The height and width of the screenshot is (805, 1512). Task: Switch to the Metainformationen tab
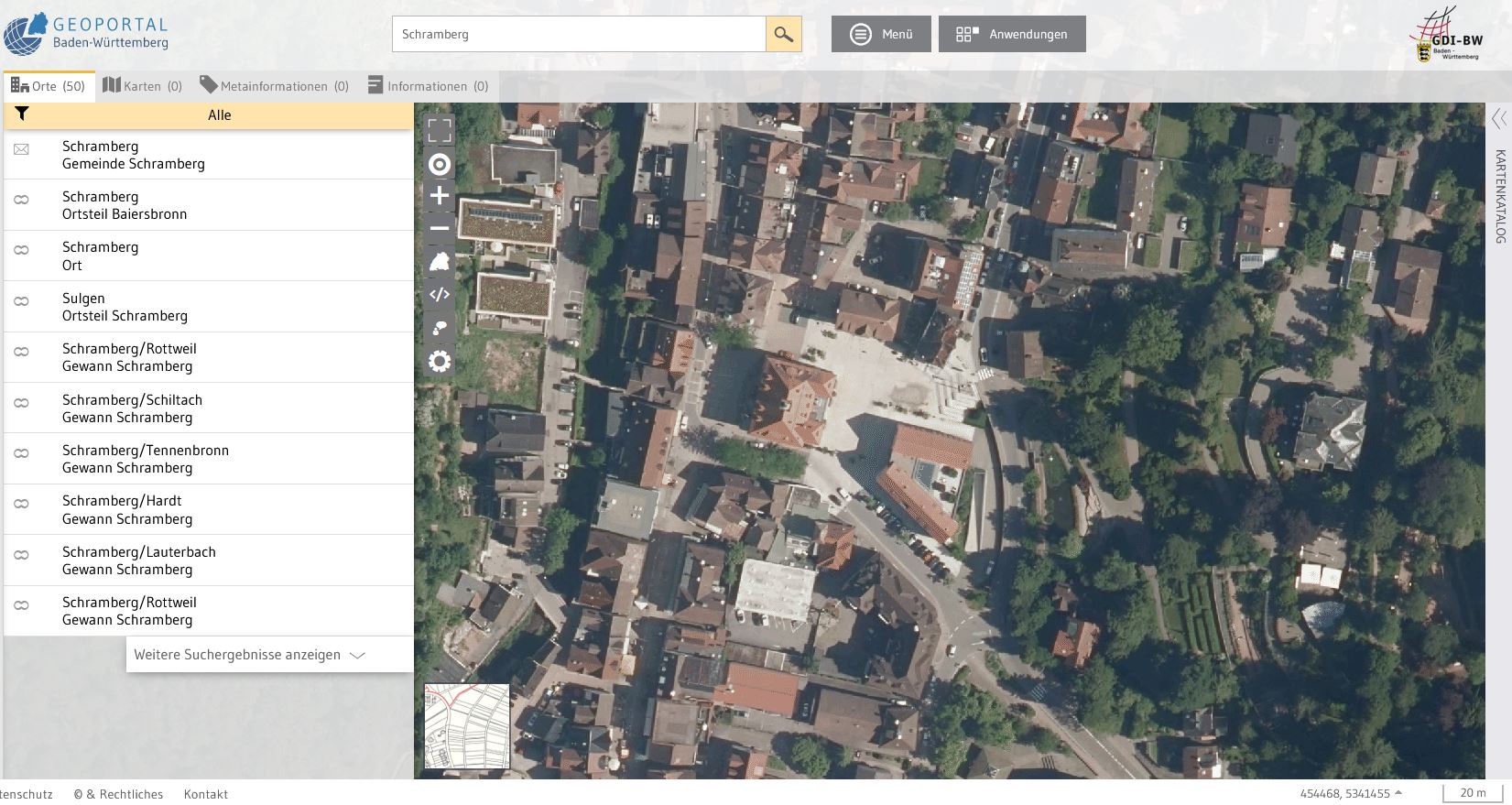coord(274,86)
